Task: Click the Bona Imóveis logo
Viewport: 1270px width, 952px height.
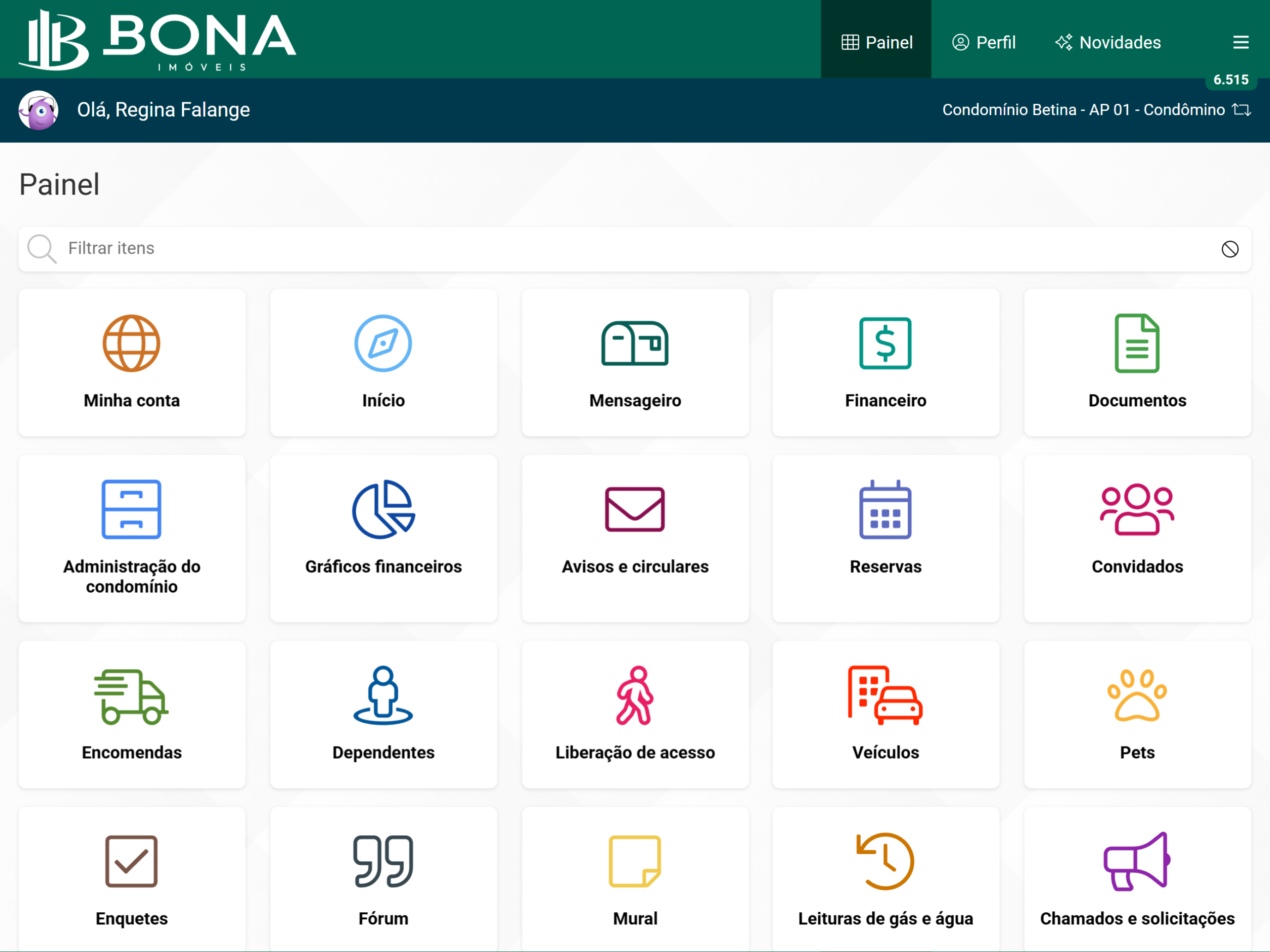Action: pyautogui.click(x=157, y=40)
